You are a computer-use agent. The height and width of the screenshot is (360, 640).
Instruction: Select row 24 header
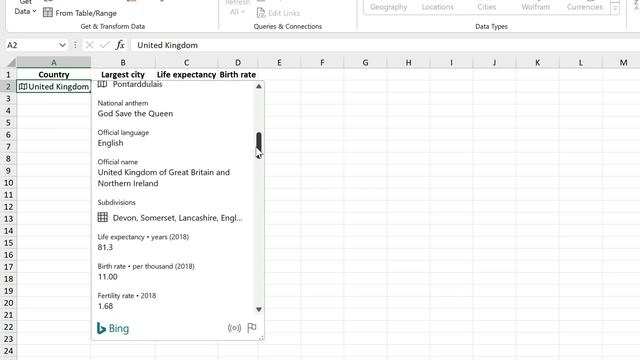8,351
